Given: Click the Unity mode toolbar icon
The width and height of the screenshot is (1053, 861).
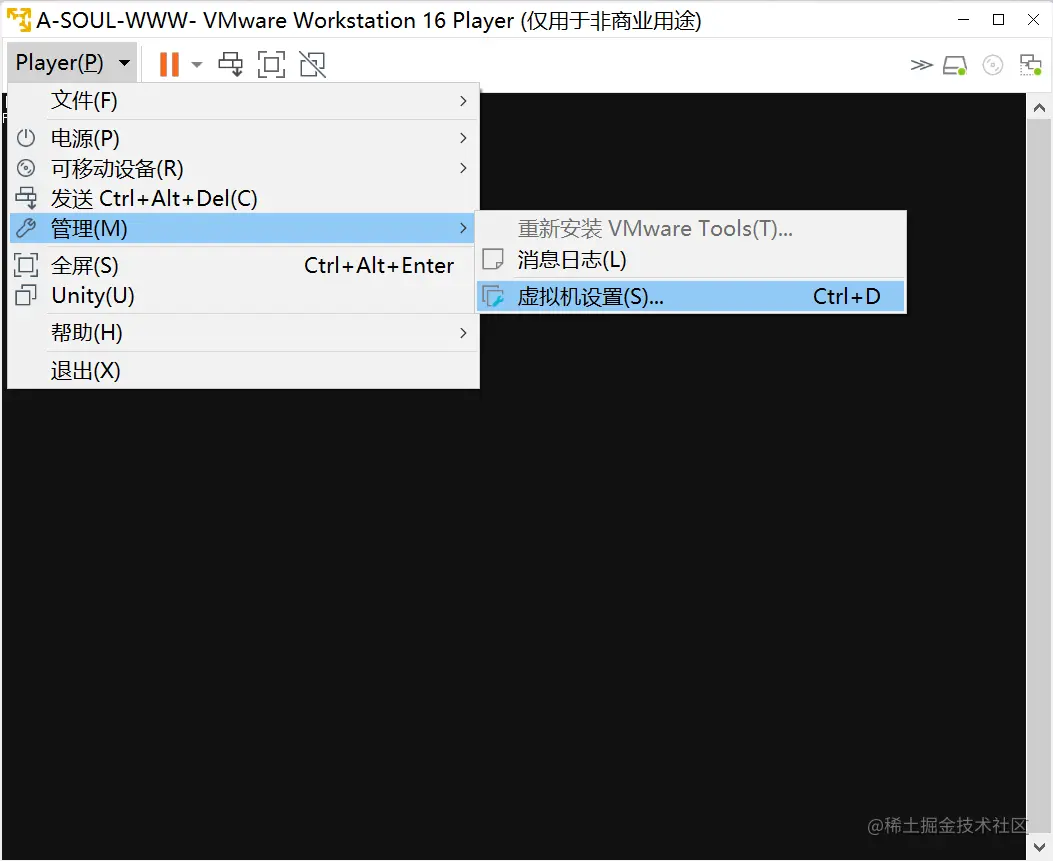Looking at the screenshot, I should (x=312, y=64).
